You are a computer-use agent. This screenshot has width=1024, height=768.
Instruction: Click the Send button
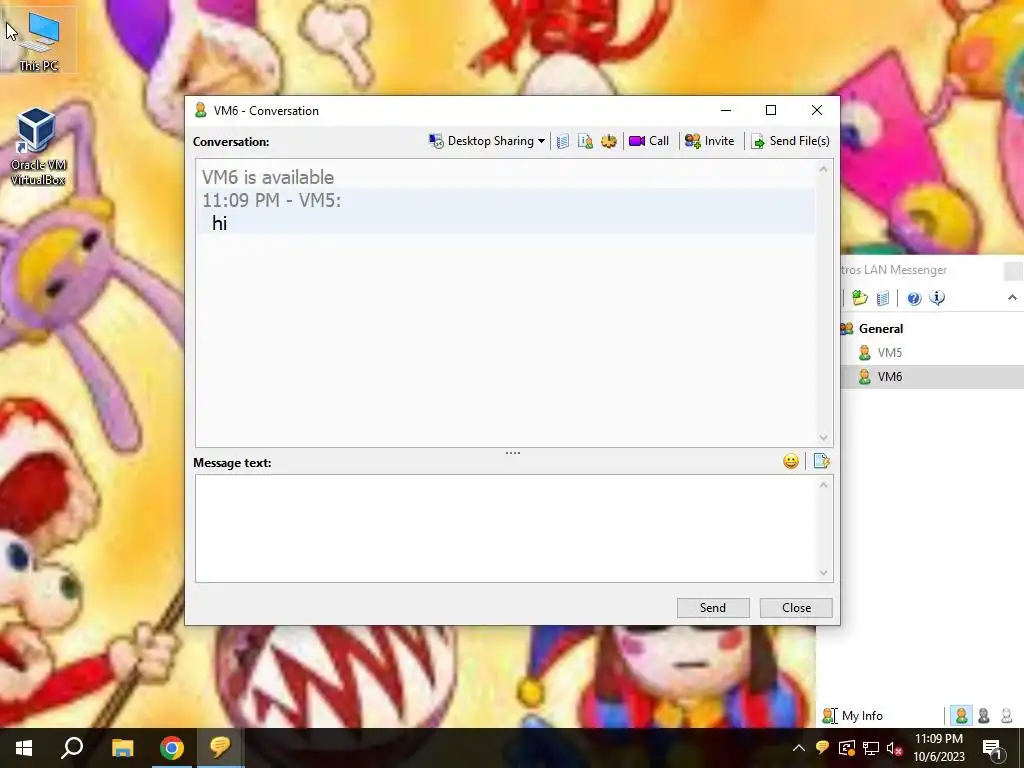713,608
